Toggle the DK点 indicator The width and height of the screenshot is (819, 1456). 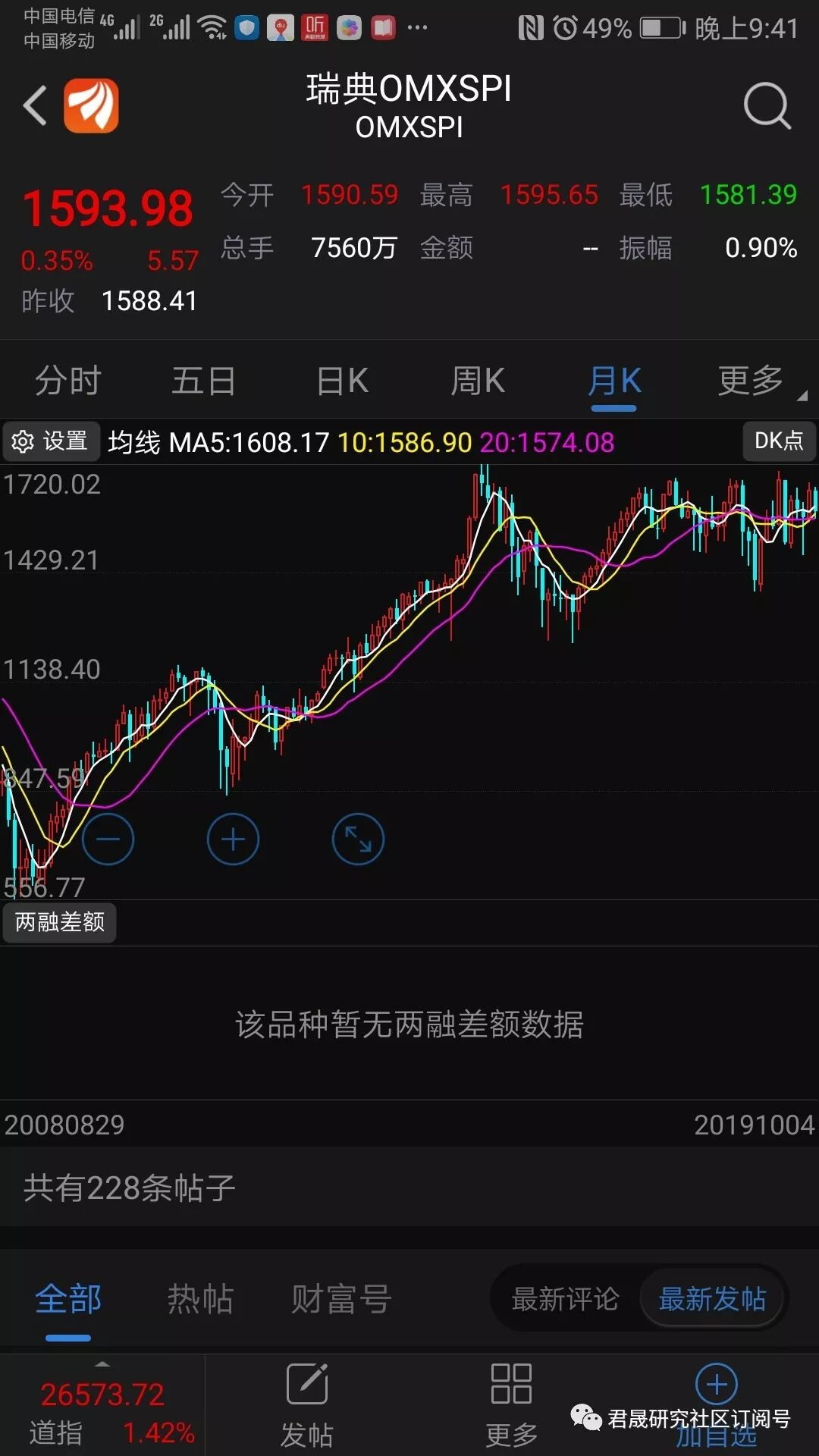coord(779,441)
